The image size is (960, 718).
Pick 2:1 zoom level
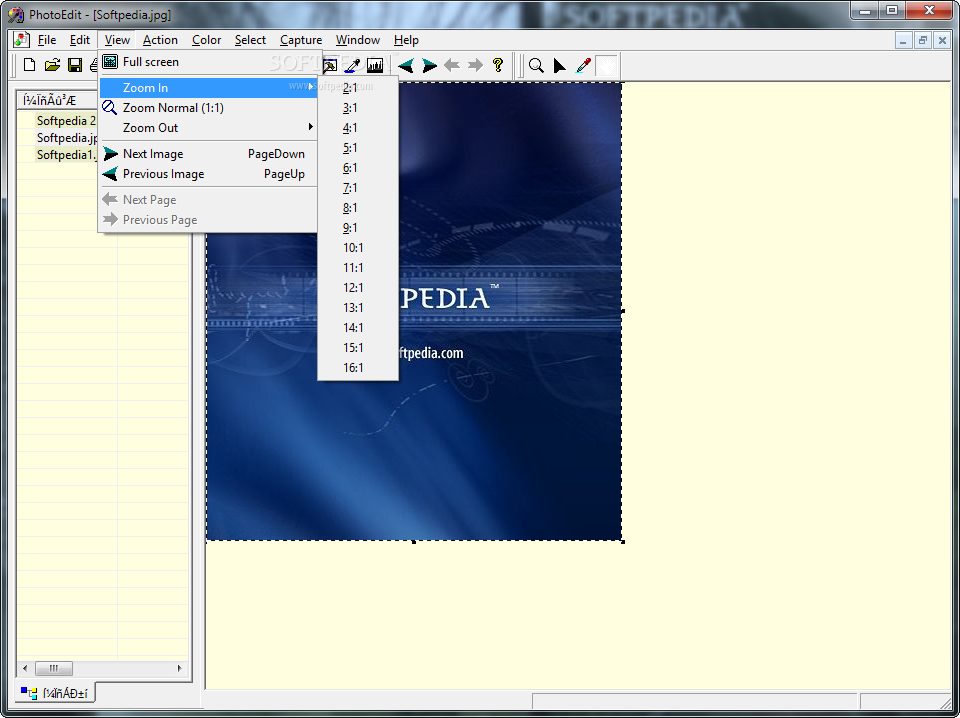[358, 88]
